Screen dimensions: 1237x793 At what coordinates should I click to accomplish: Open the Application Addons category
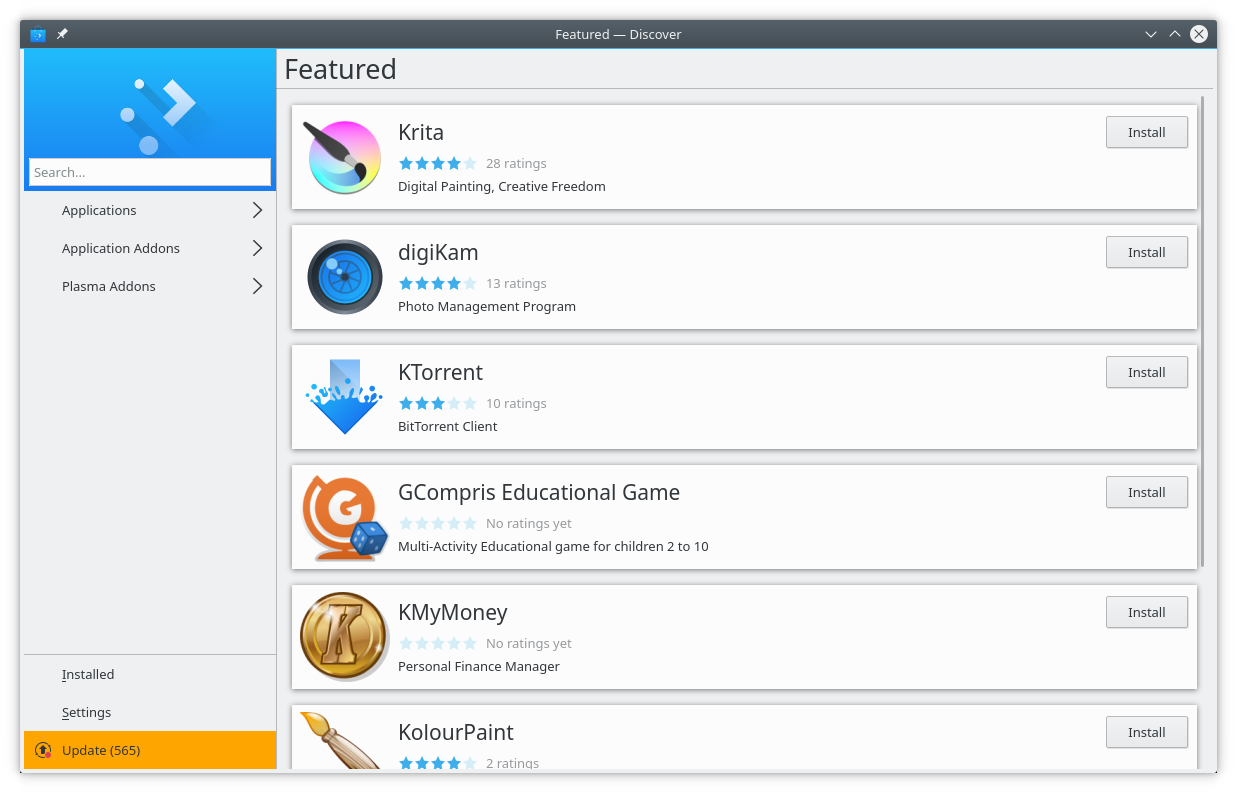tap(150, 248)
